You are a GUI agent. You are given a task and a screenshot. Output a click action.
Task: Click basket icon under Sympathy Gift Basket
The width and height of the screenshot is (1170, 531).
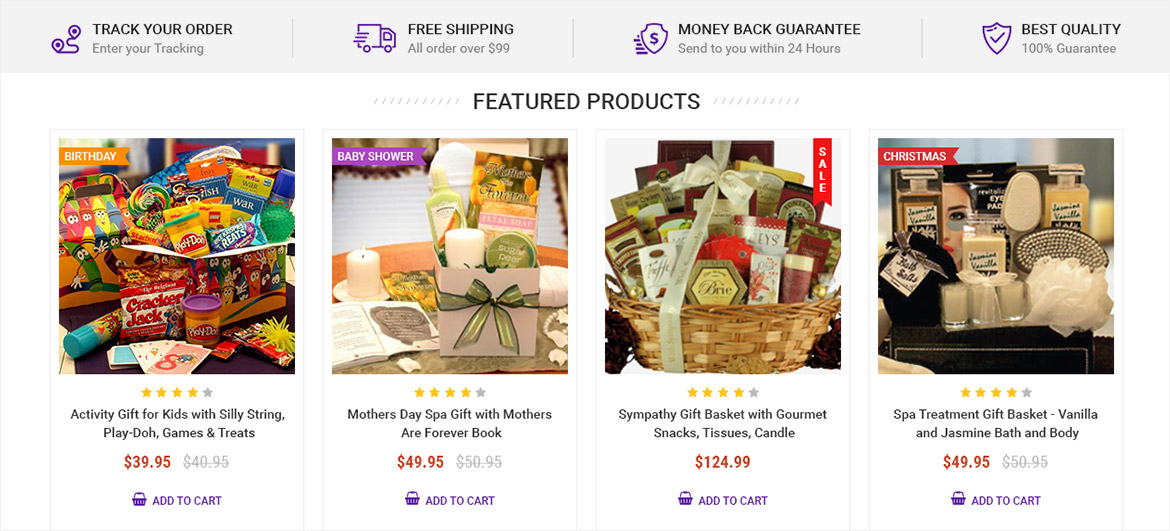[686, 499]
